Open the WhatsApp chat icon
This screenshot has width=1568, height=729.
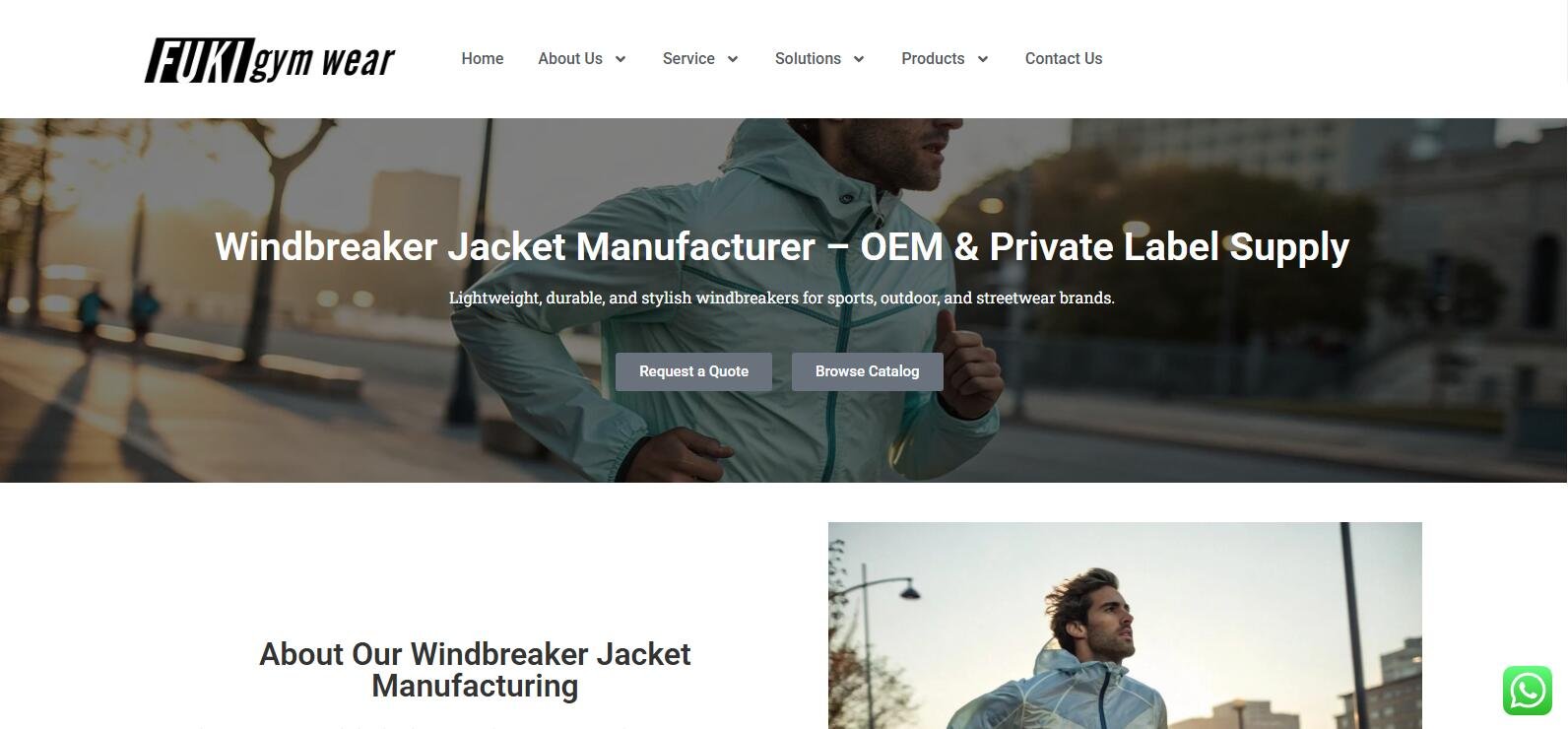[x=1528, y=691]
